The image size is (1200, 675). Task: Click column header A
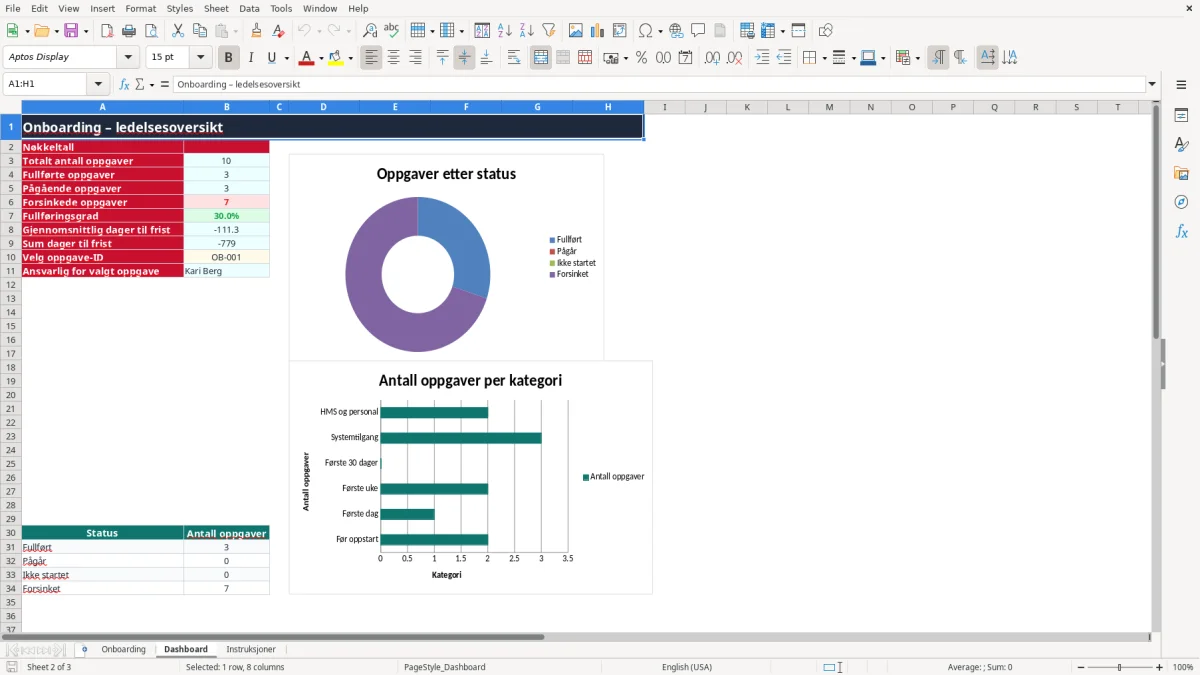coord(102,107)
